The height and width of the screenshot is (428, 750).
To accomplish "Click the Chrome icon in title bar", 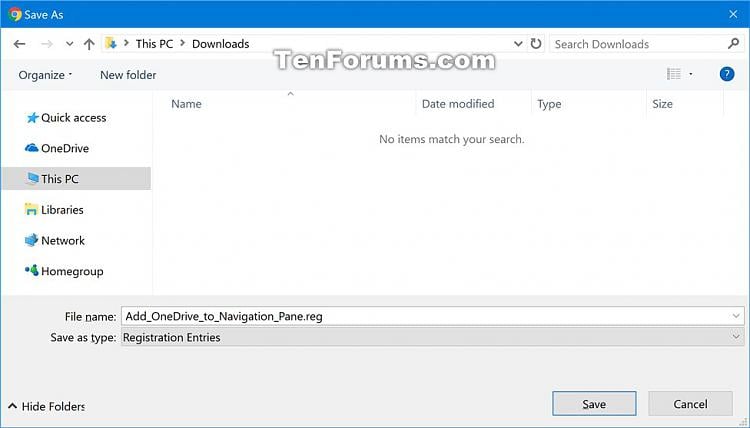I will (x=15, y=14).
